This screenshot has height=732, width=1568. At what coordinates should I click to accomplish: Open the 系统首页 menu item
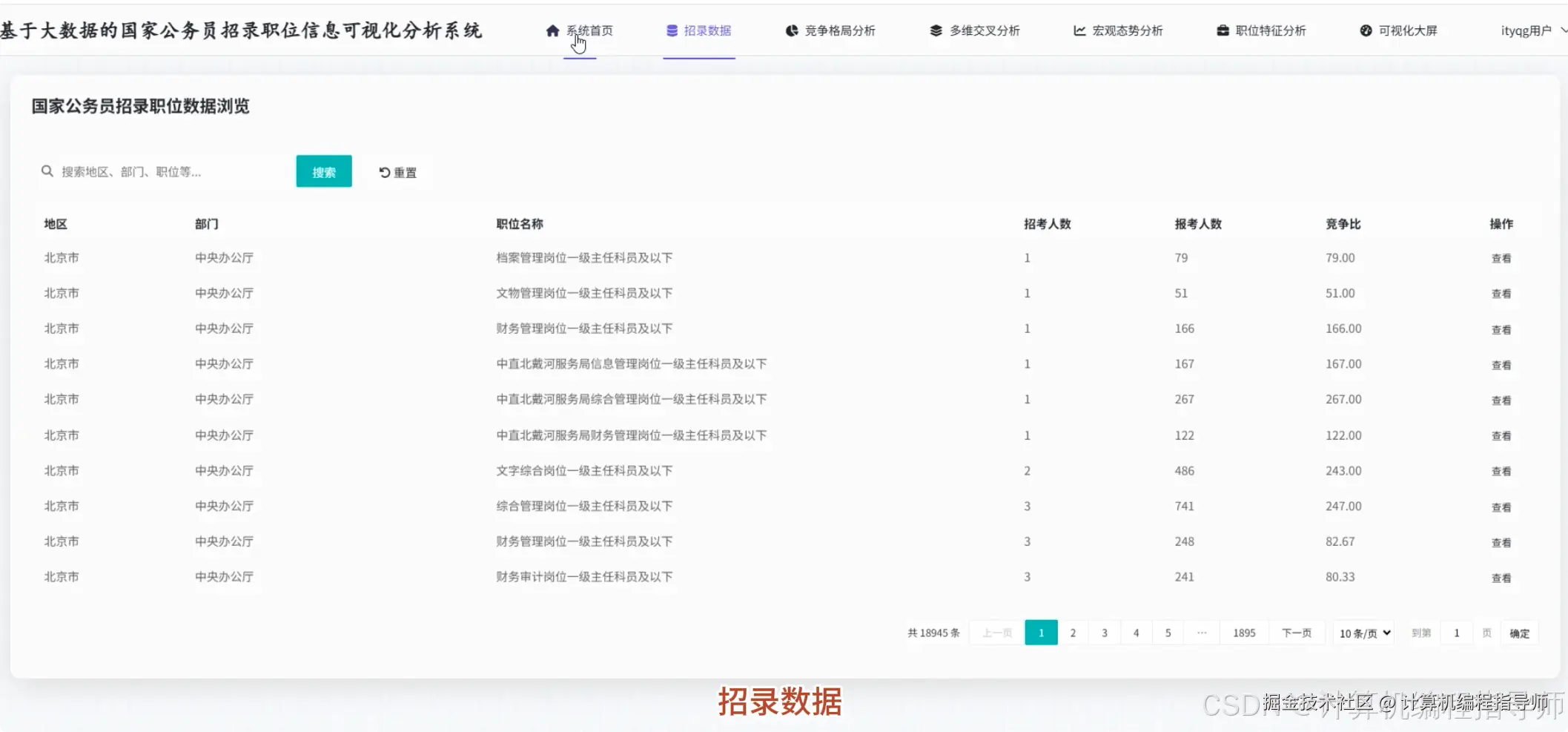click(x=589, y=30)
